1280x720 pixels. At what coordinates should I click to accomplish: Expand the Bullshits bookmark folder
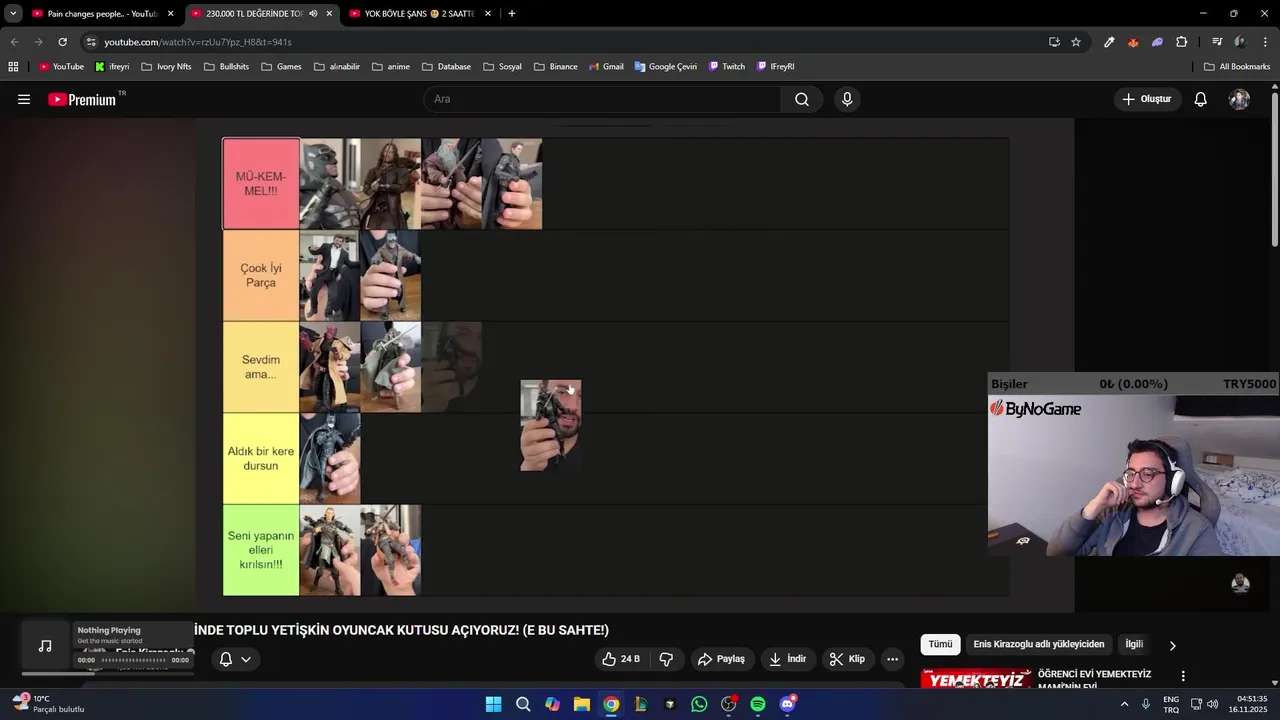(x=226, y=67)
